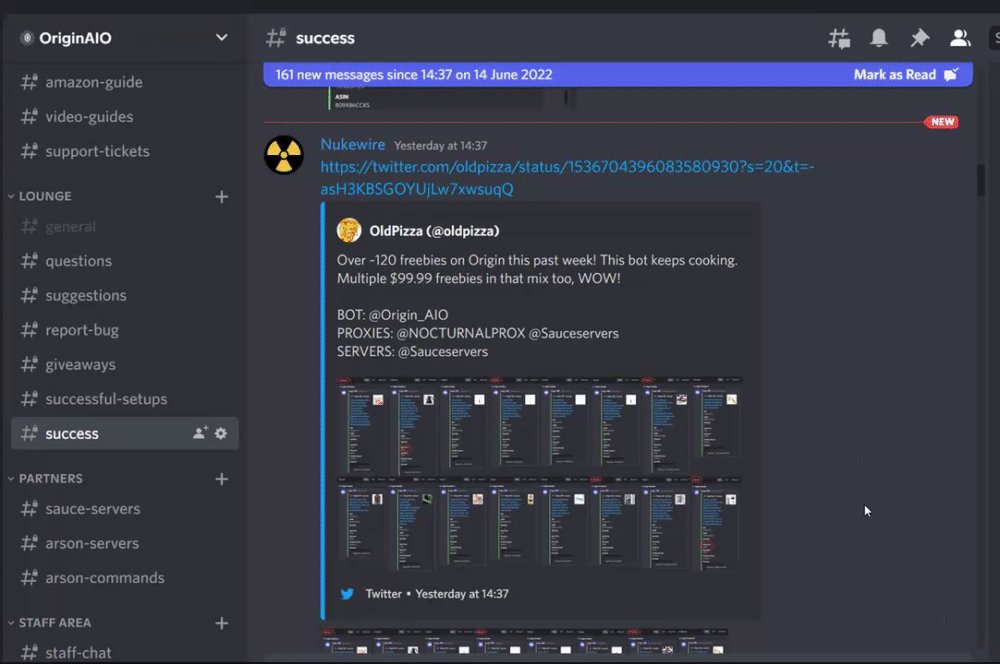Open the partially visible image below the embed

(x=525, y=641)
